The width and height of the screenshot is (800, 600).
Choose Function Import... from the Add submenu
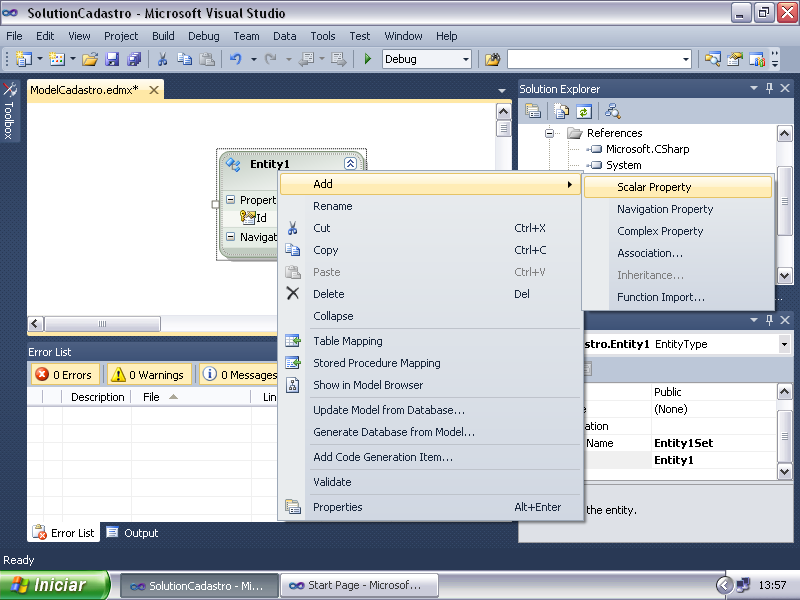click(x=678, y=297)
